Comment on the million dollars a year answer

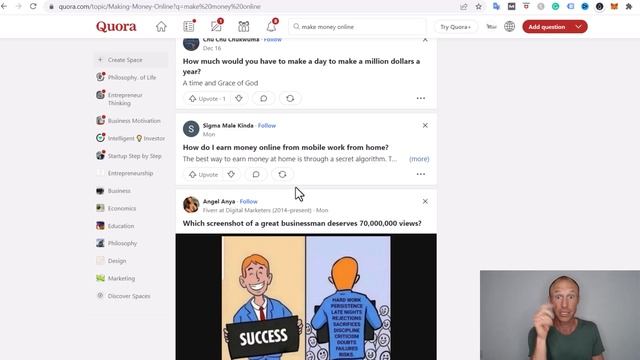click(264, 98)
